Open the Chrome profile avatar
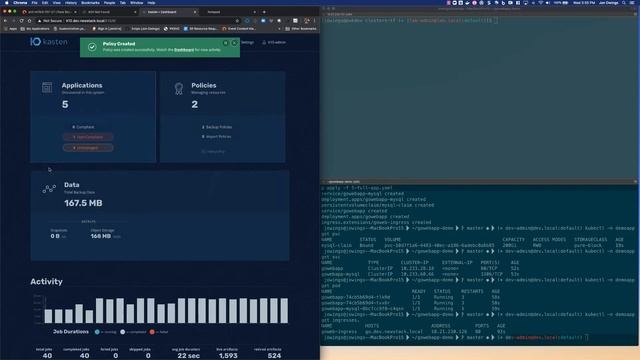Viewport: 640px width, 360px height. click(x=307, y=20)
